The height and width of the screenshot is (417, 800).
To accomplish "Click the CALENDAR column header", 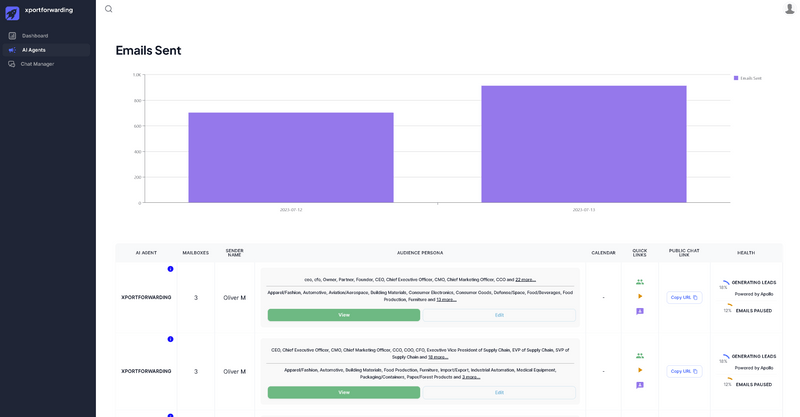I will [x=603, y=253].
